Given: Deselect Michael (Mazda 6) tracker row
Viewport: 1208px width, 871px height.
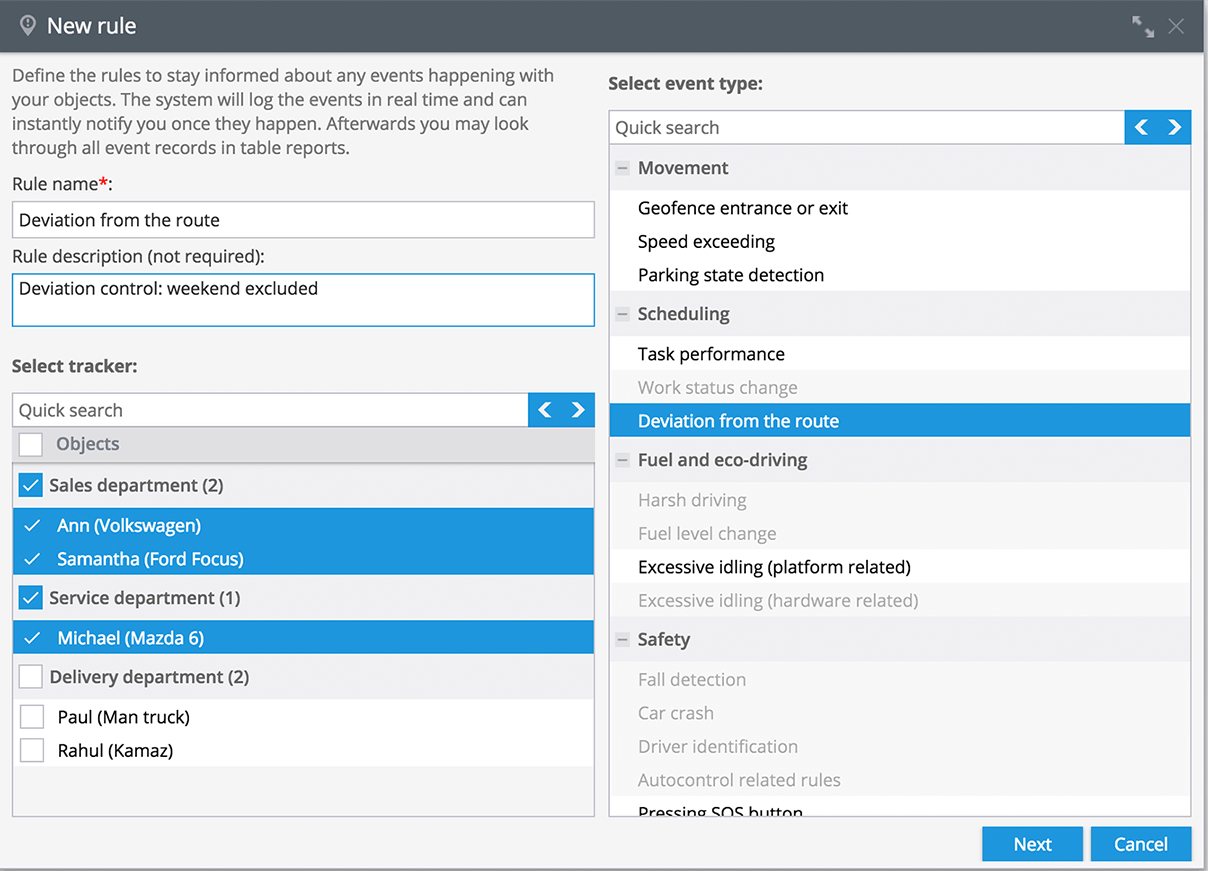Looking at the screenshot, I should [130, 638].
